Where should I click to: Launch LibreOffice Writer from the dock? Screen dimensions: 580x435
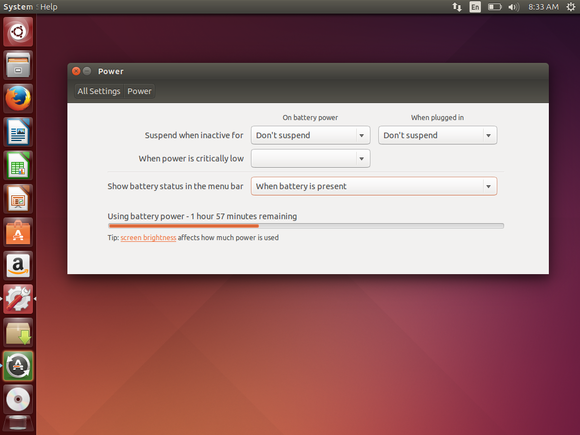point(18,132)
